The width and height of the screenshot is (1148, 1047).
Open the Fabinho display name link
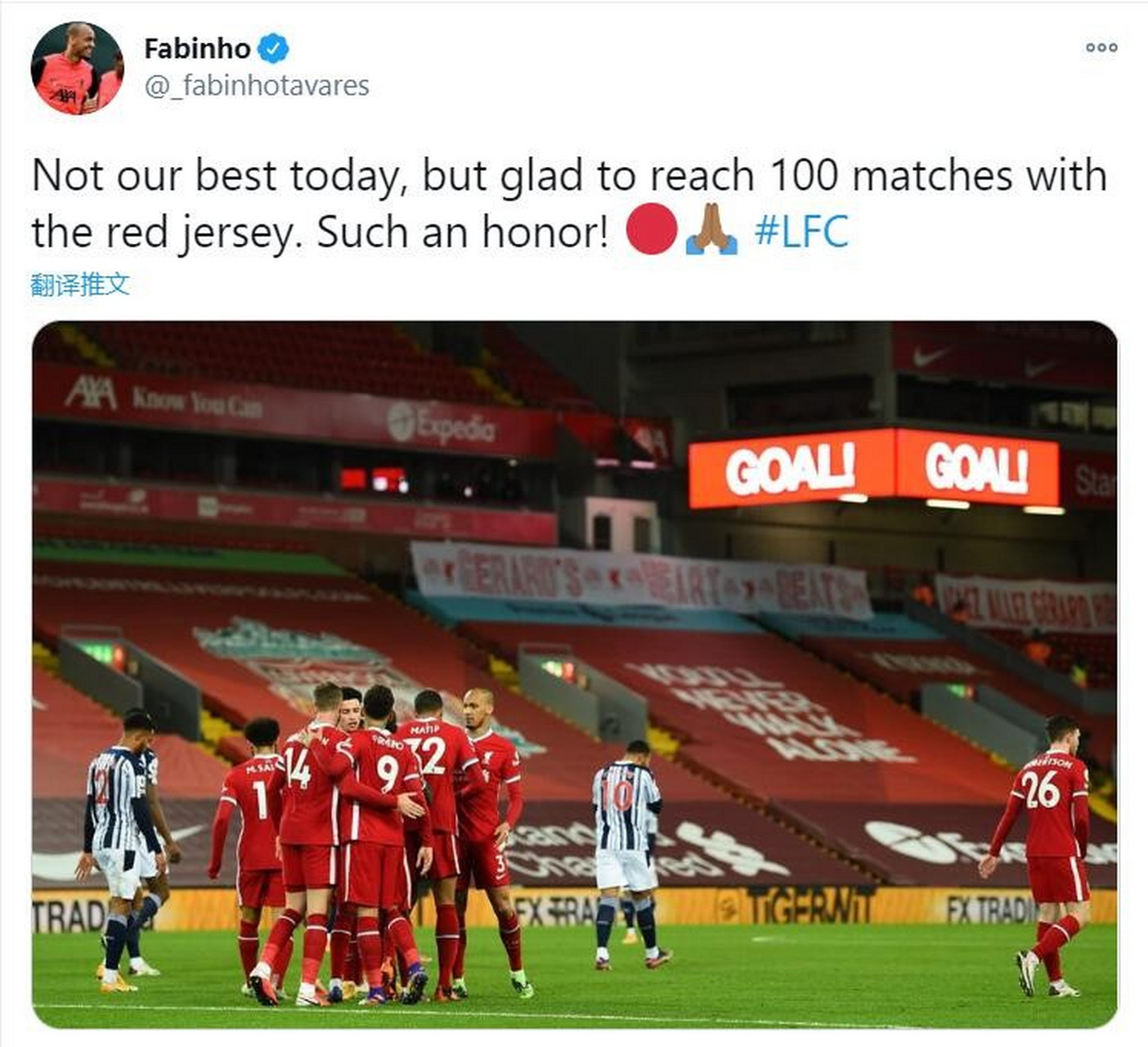(x=197, y=48)
